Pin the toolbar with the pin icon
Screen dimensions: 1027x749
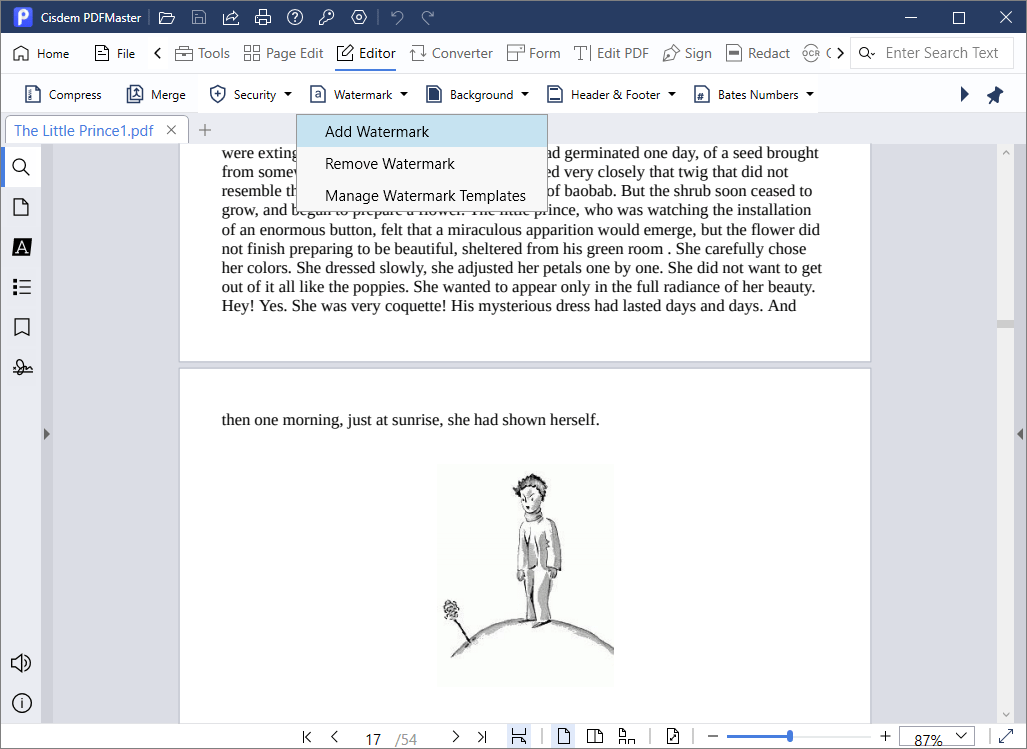click(x=995, y=95)
